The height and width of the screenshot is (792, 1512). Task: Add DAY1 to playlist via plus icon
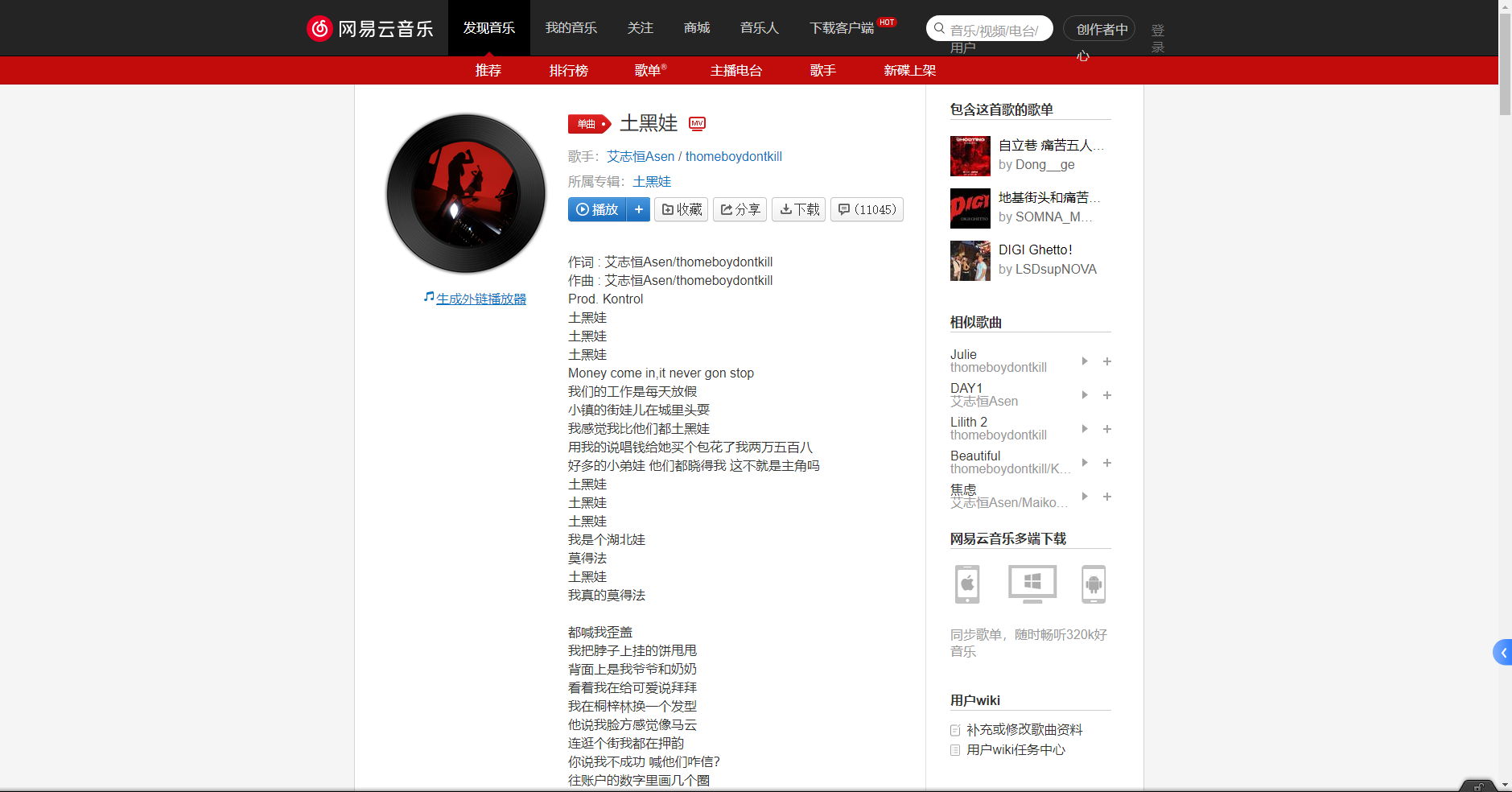pos(1107,395)
